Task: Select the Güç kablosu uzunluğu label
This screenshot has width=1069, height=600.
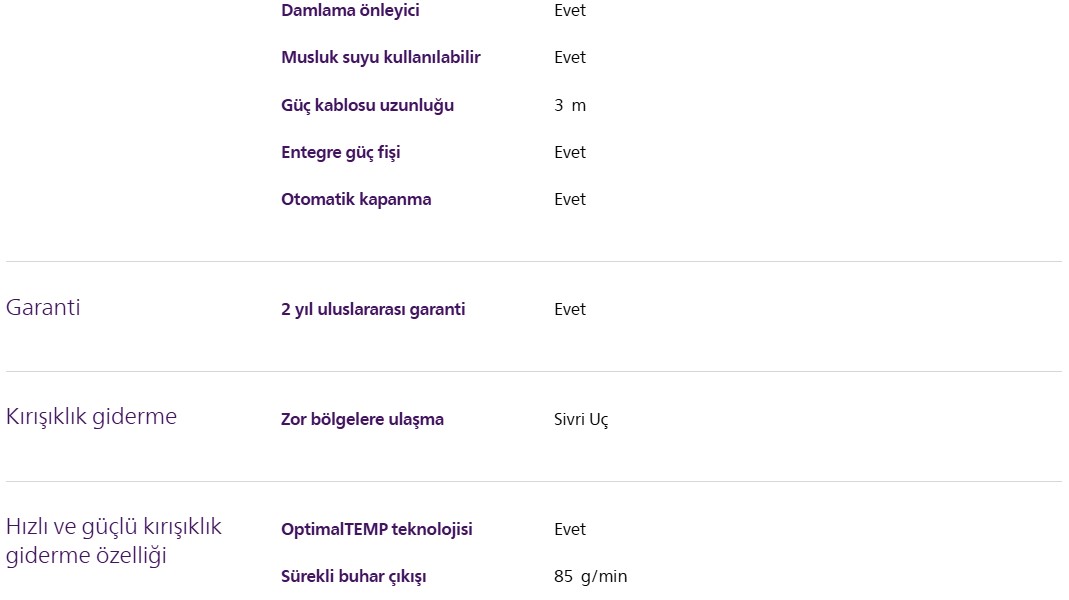Action: 367,105
